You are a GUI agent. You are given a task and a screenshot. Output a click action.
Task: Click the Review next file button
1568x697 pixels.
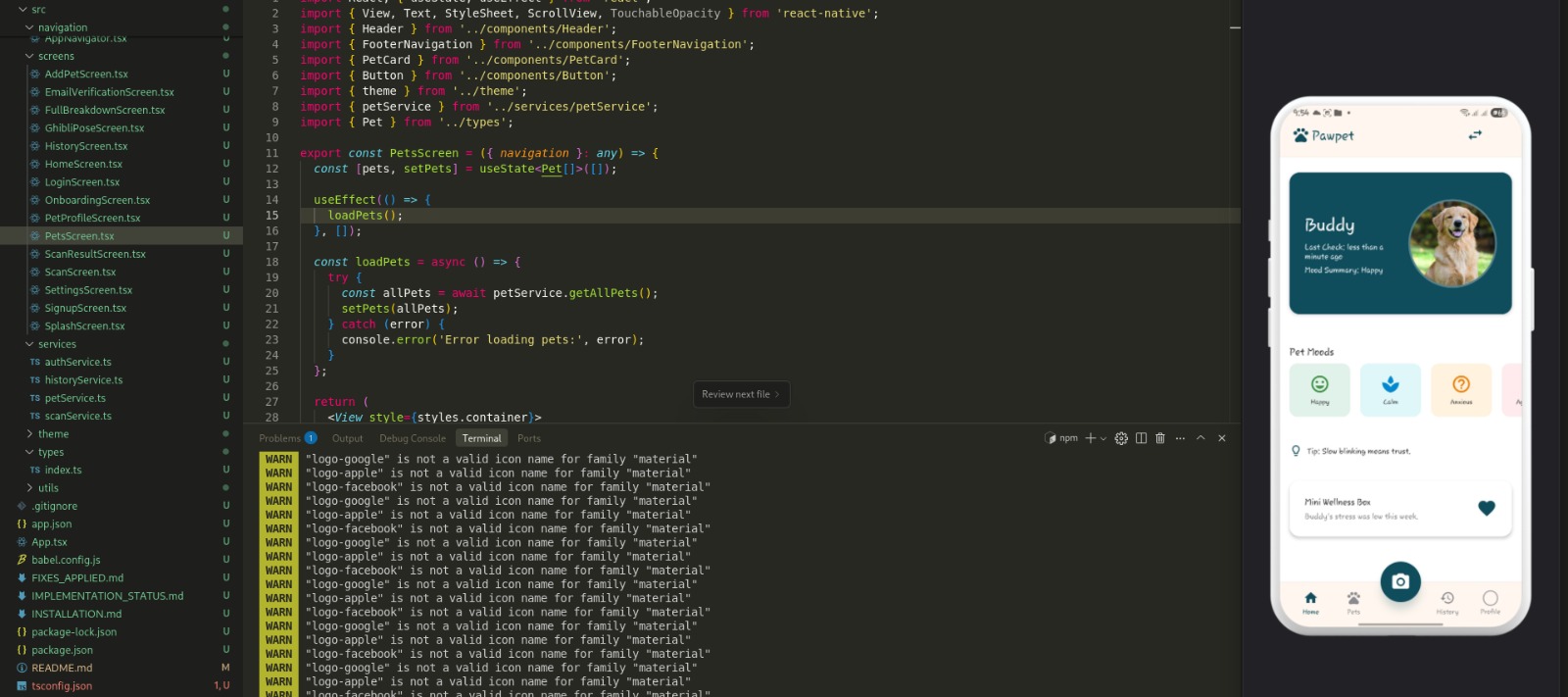point(740,394)
